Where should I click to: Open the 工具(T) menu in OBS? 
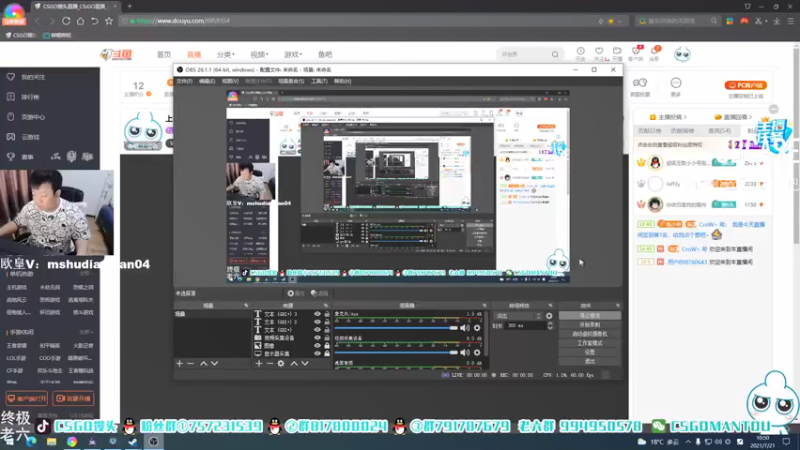point(319,81)
